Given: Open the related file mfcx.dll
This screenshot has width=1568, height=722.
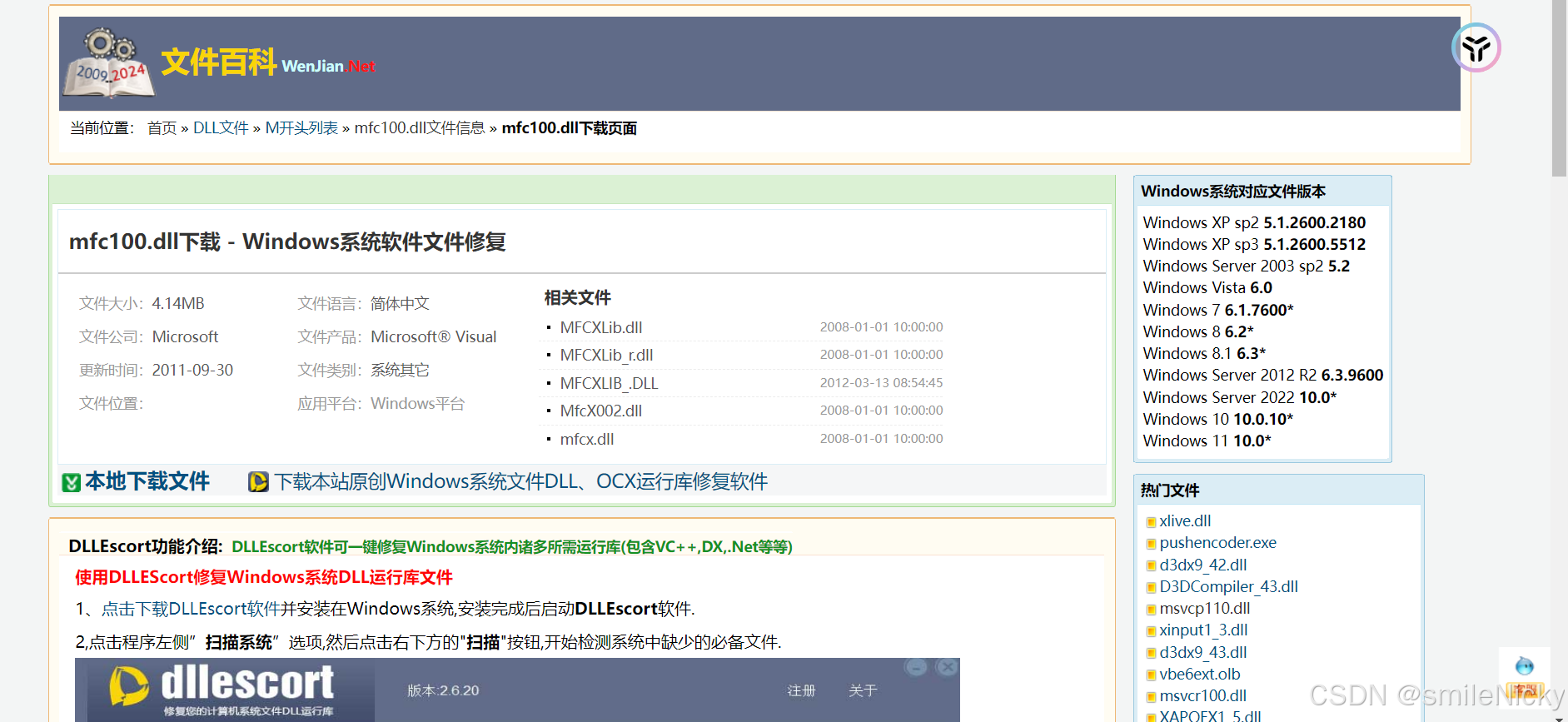Looking at the screenshot, I should pyautogui.click(x=587, y=439).
